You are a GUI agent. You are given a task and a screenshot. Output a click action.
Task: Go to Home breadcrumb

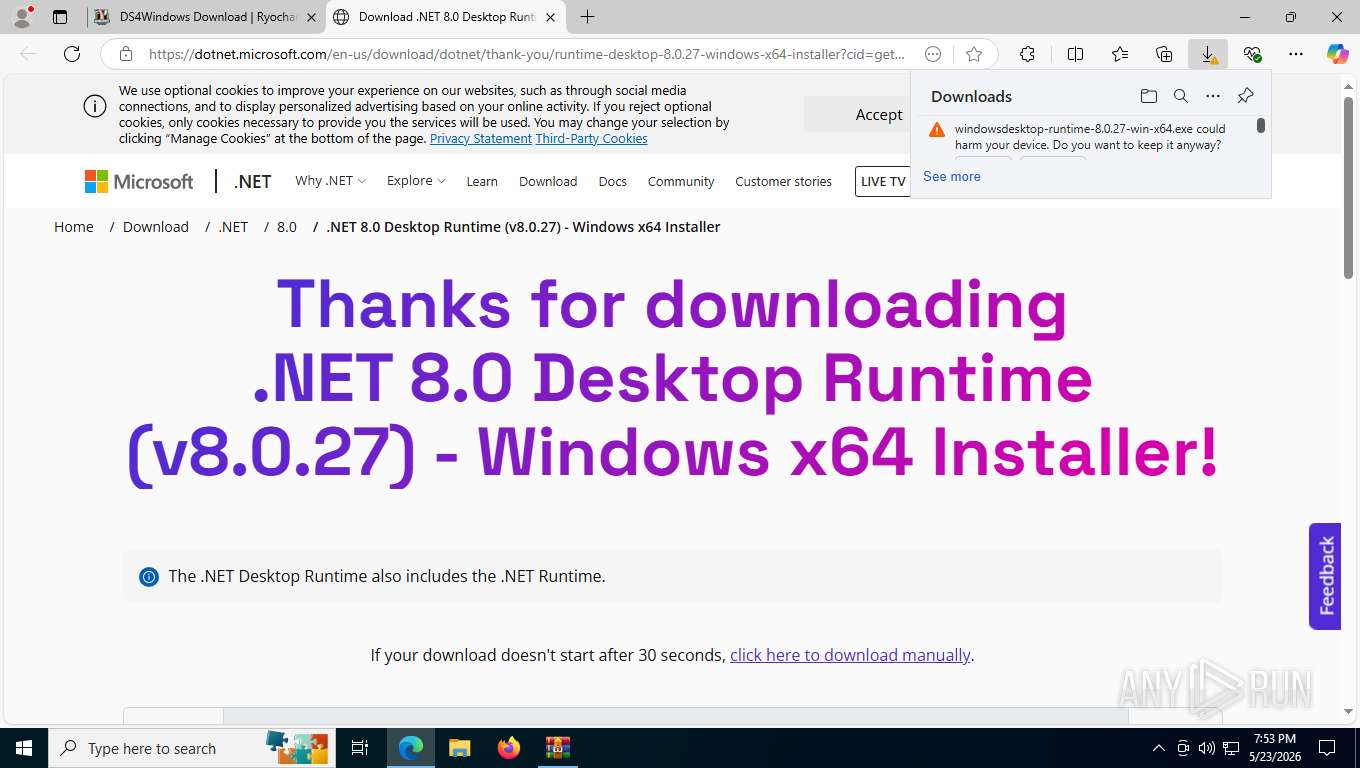coord(73,227)
